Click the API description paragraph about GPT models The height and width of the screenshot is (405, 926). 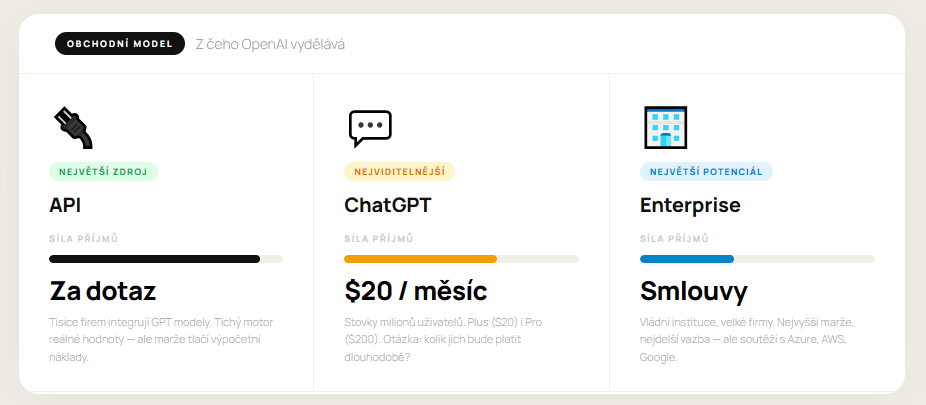click(161, 339)
